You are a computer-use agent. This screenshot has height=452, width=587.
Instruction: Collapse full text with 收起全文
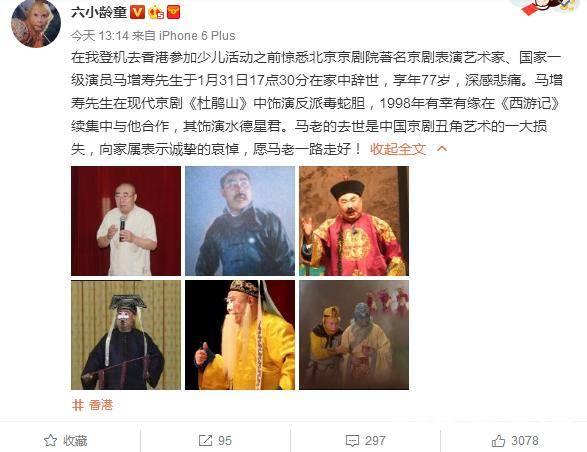(398, 149)
